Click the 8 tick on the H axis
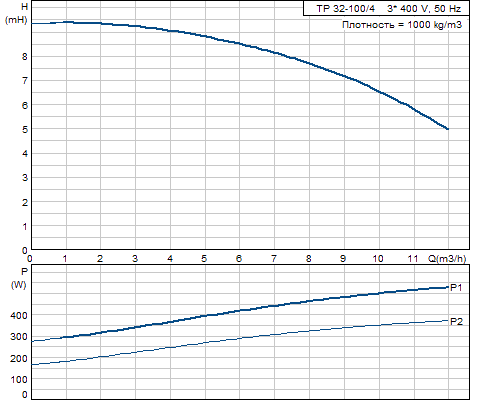Viewport: 500px width, 400px height. click(x=25, y=56)
